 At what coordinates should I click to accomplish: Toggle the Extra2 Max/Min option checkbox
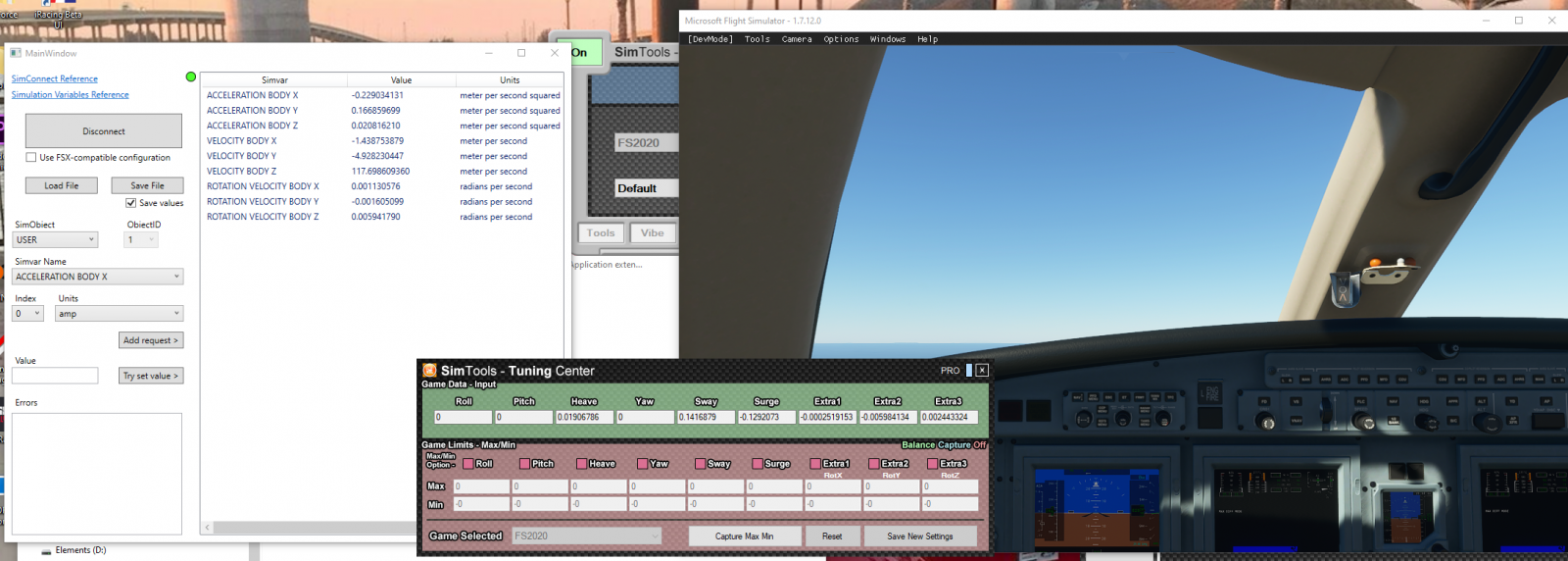[873, 464]
